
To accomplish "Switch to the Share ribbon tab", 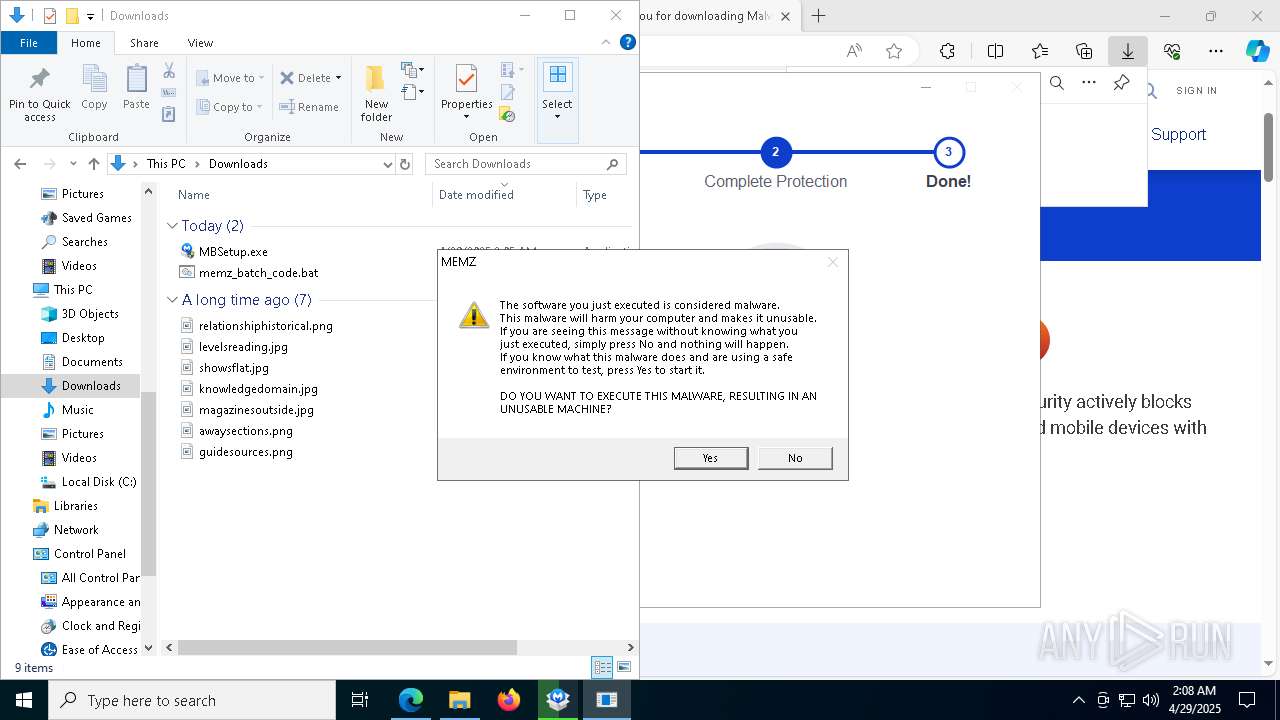I will (144, 43).
